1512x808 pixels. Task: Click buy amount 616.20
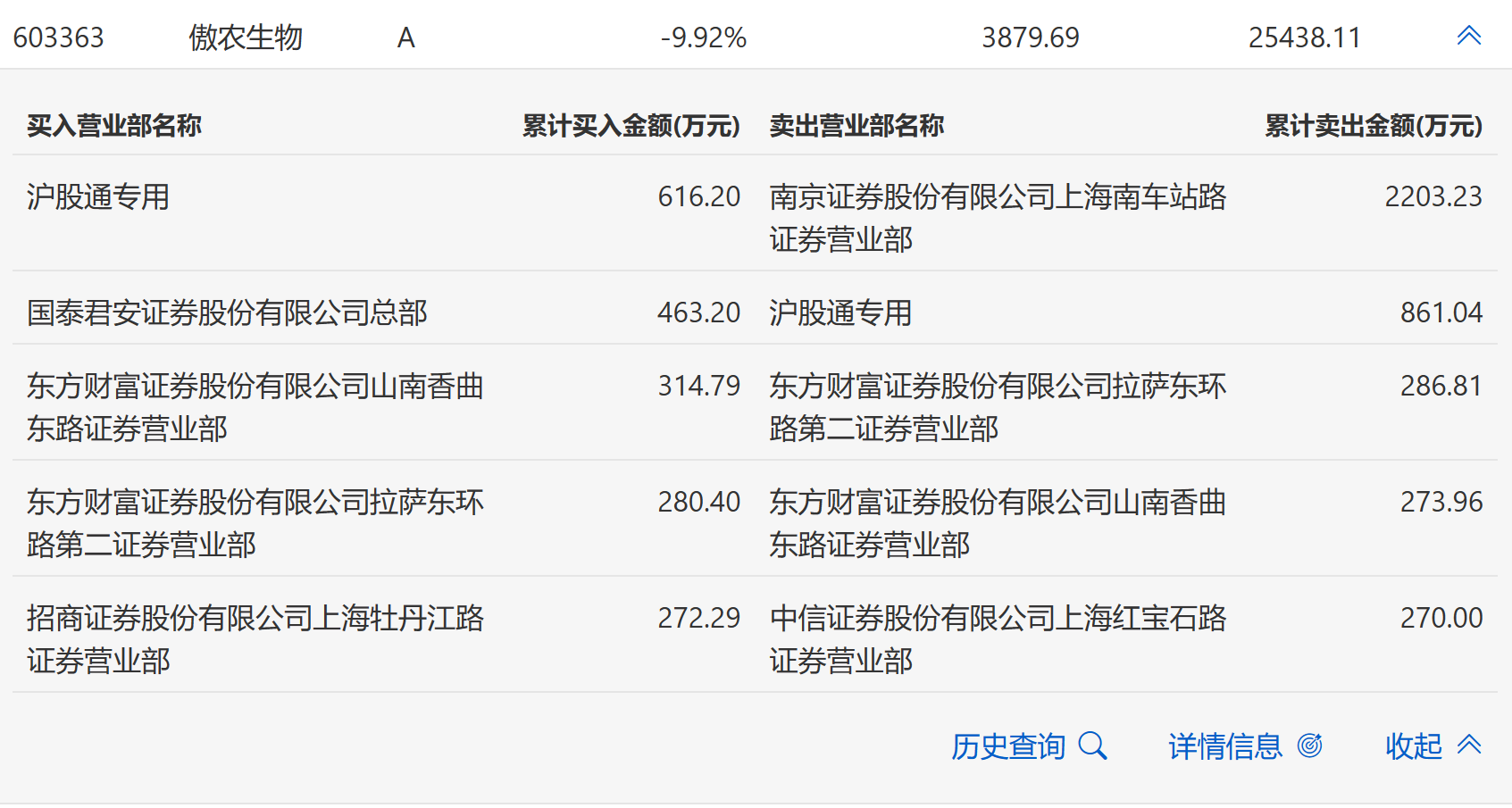tap(699, 196)
